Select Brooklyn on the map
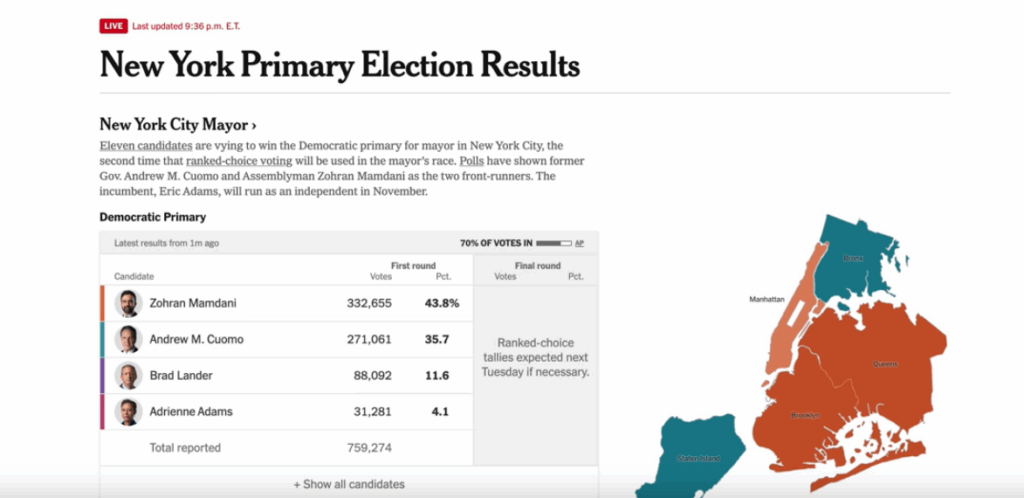 (805, 415)
